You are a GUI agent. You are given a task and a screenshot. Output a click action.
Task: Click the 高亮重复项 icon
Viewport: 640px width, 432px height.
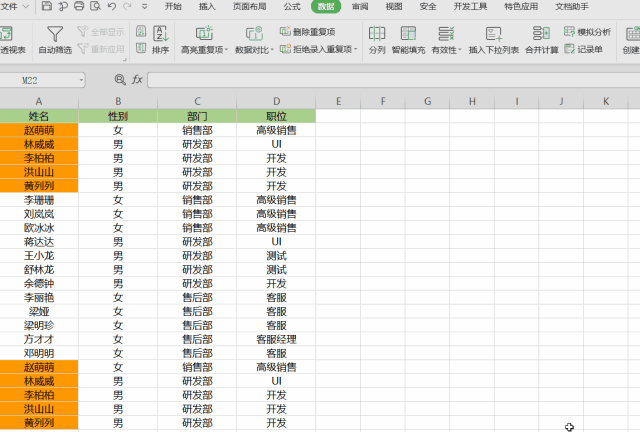click(x=204, y=33)
